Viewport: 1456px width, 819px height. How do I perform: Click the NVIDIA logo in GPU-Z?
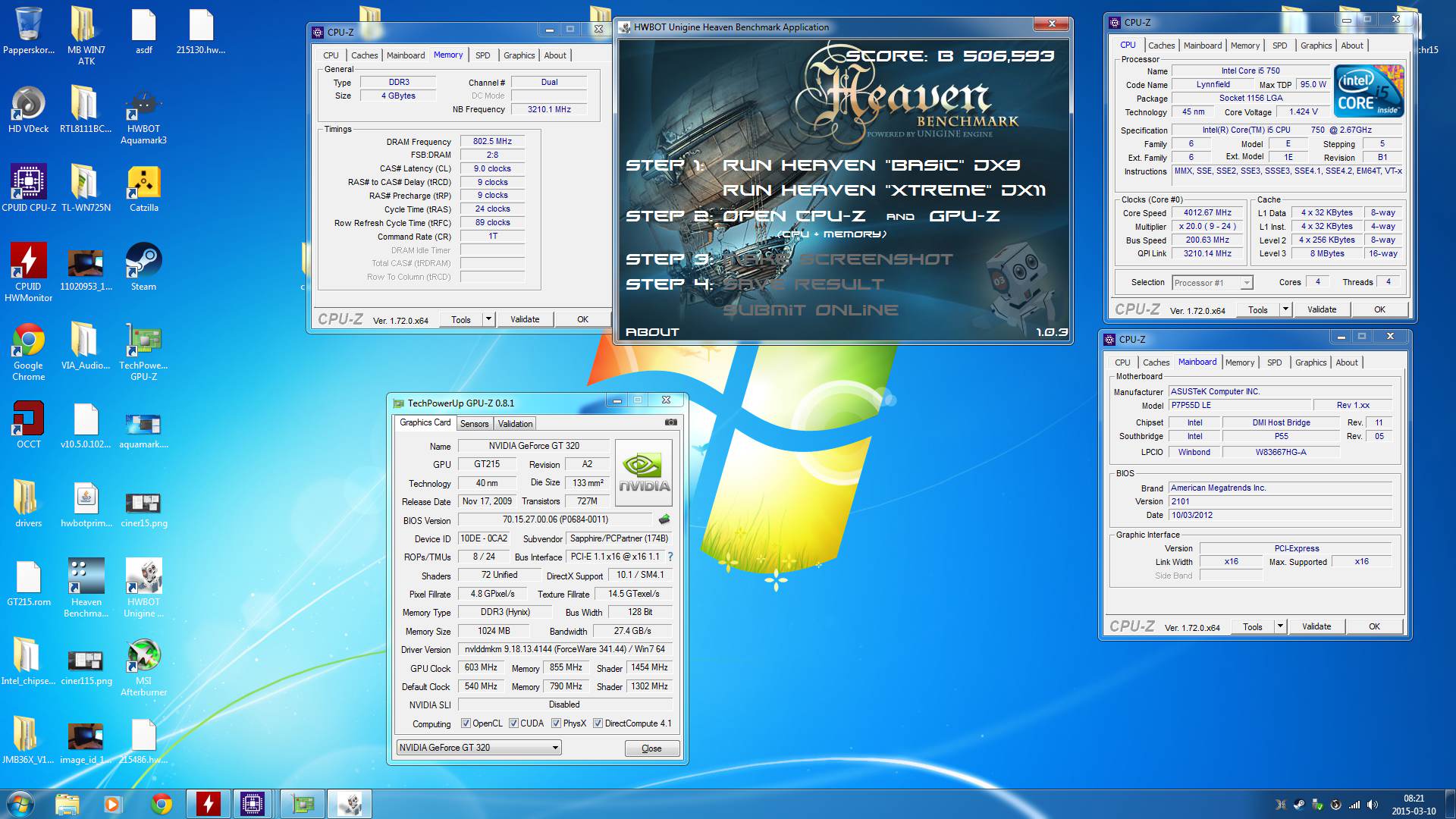[x=644, y=472]
